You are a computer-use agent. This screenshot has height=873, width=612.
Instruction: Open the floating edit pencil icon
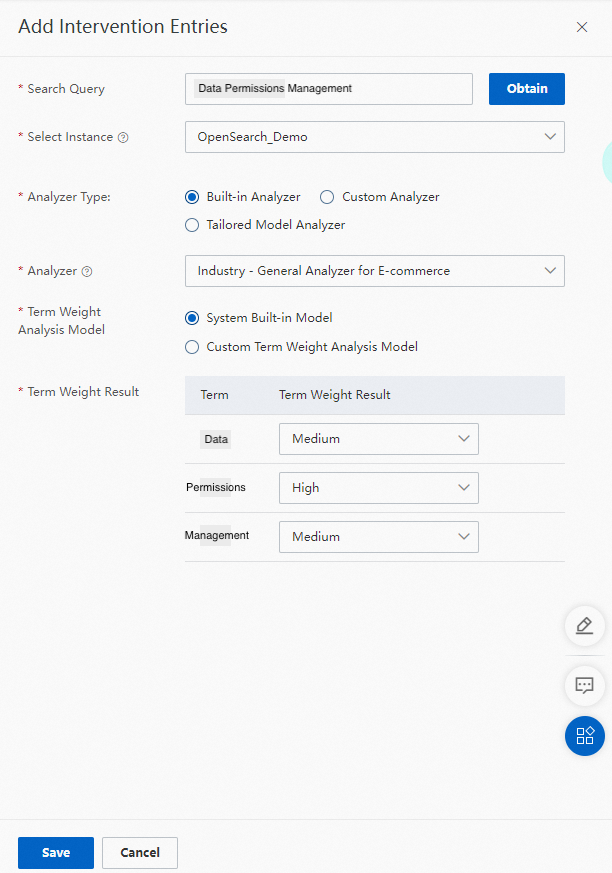tap(585, 626)
